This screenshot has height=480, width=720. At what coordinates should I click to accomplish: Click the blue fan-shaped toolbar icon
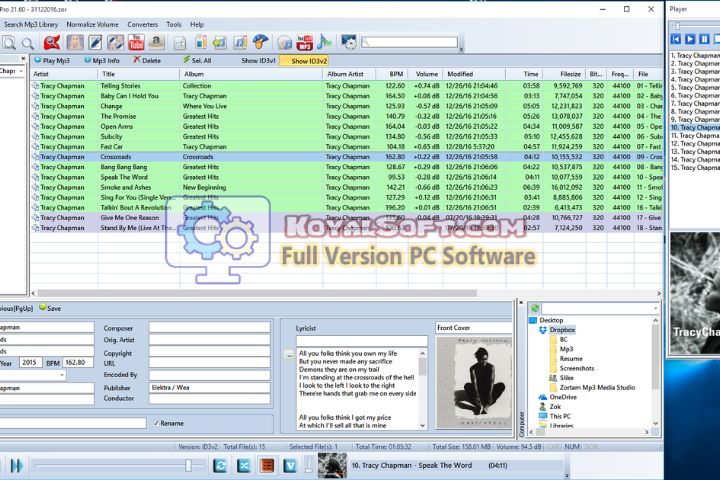click(x=260, y=42)
